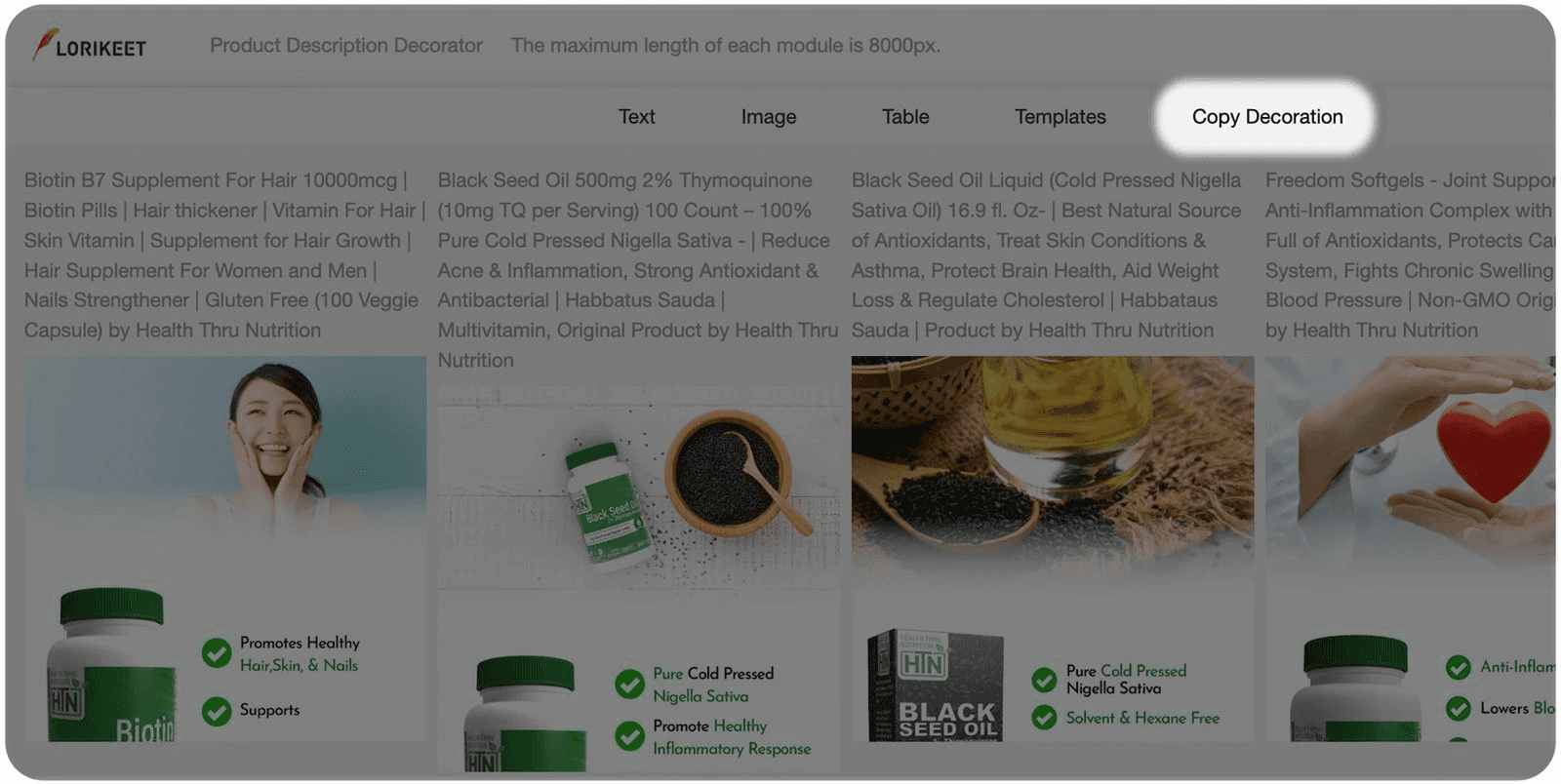Viewport: 1561px width, 784px height.
Task: Click checkmark beside Anti-Inflam text
Action: click(1459, 667)
